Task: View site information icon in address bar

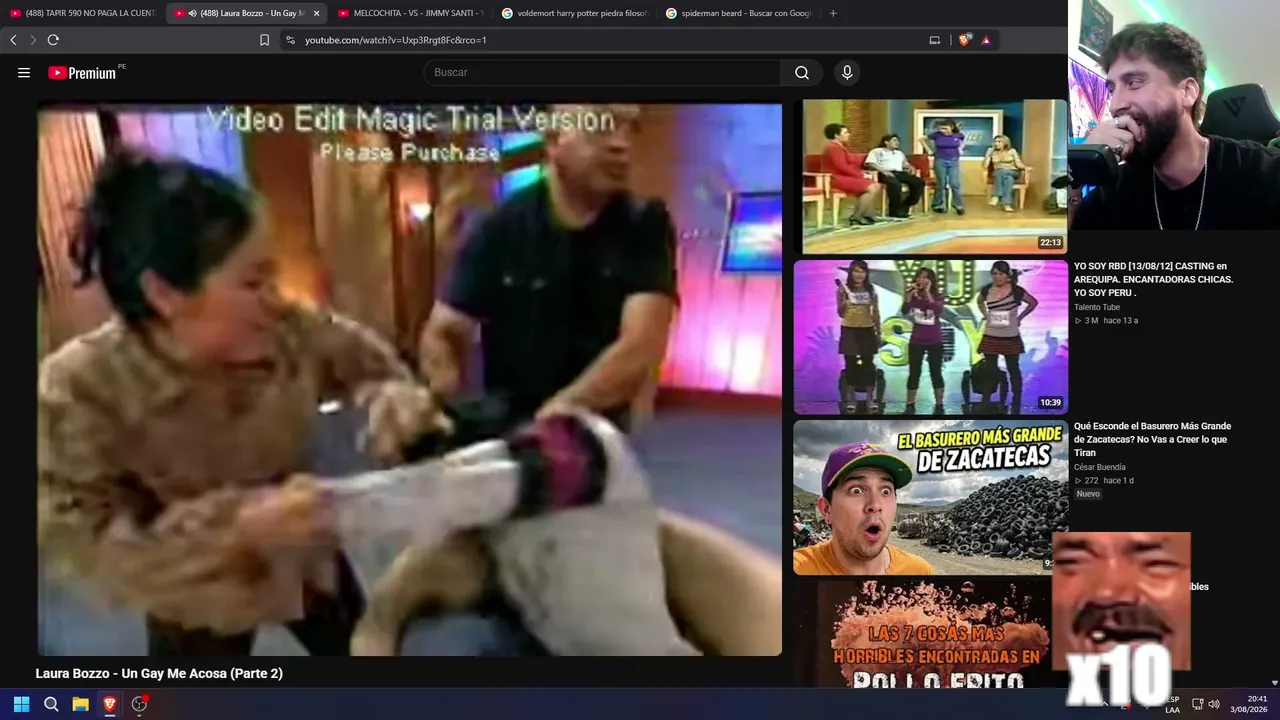Action: (x=290, y=40)
